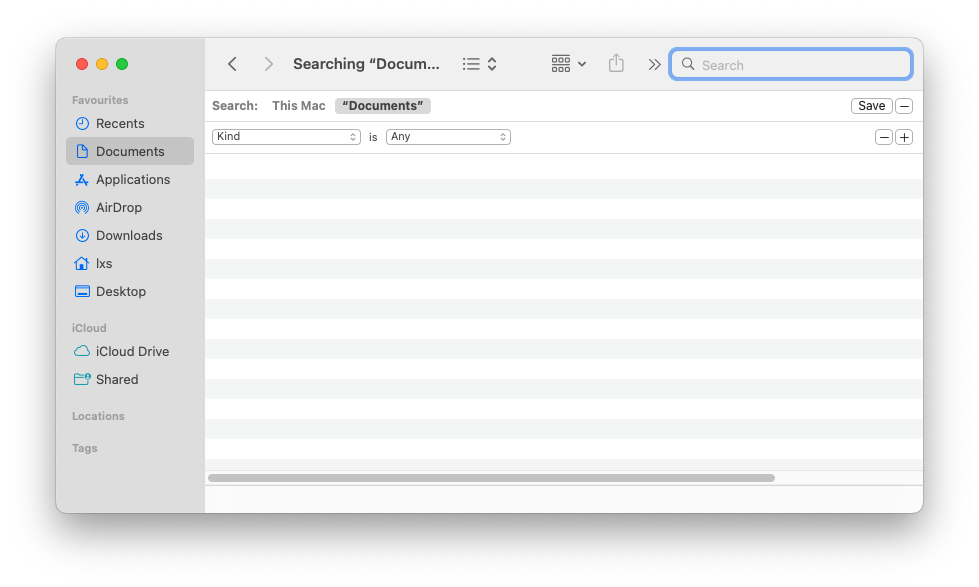The height and width of the screenshot is (587, 979).
Task: Save the current search
Action: coord(870,105)
